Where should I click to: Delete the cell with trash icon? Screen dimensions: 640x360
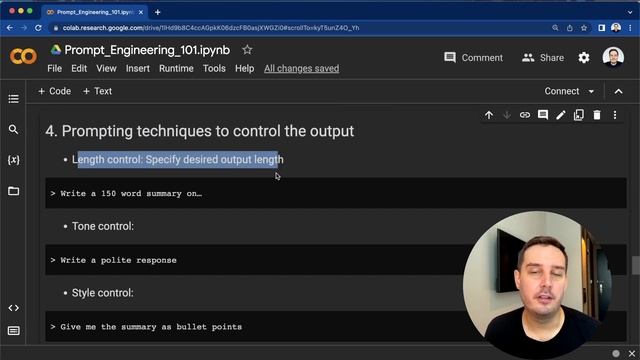[x=597, y=115]
